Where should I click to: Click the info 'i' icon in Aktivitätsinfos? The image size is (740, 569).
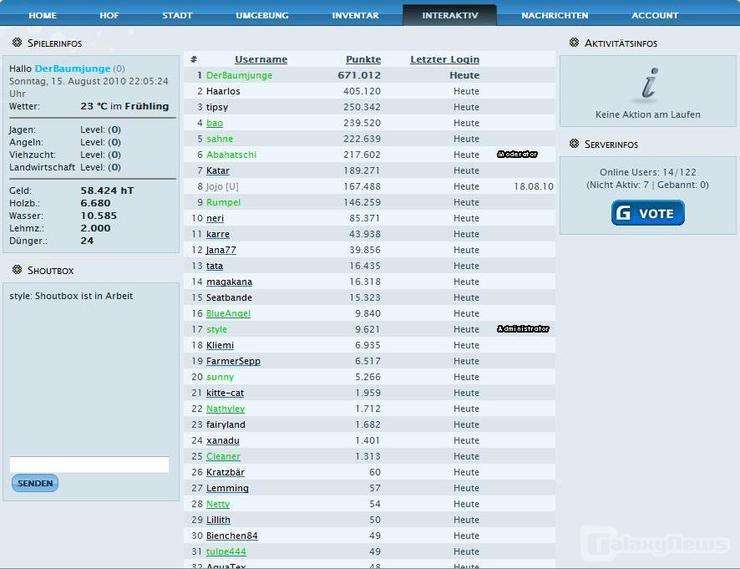click(x=649, y=84)
